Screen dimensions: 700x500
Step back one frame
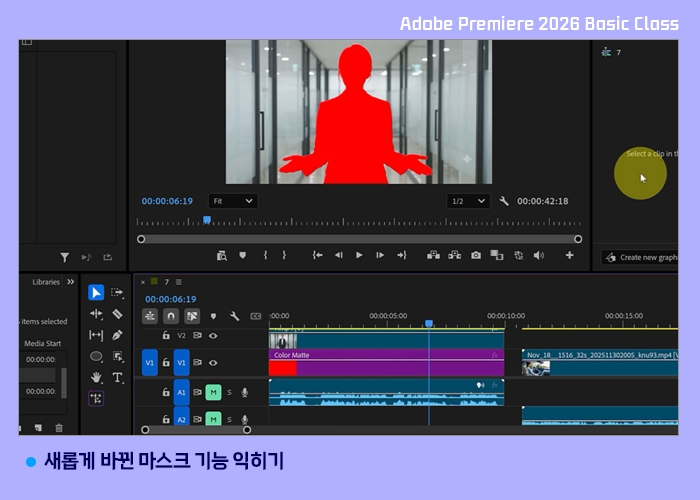click(x=339, y=255)
